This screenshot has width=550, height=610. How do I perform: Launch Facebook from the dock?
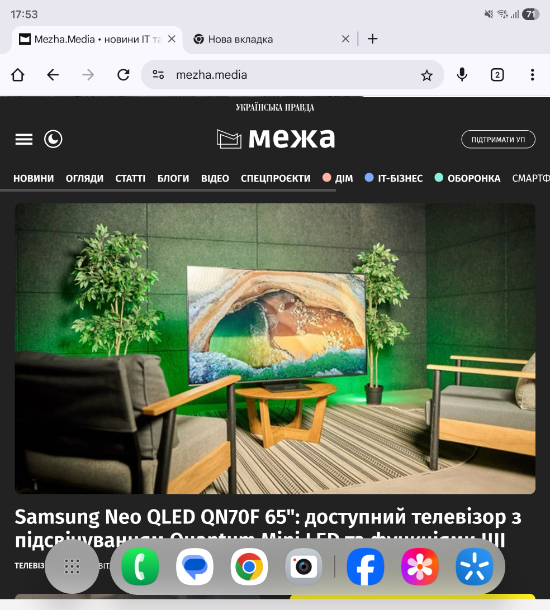click(x=365, y=566)
